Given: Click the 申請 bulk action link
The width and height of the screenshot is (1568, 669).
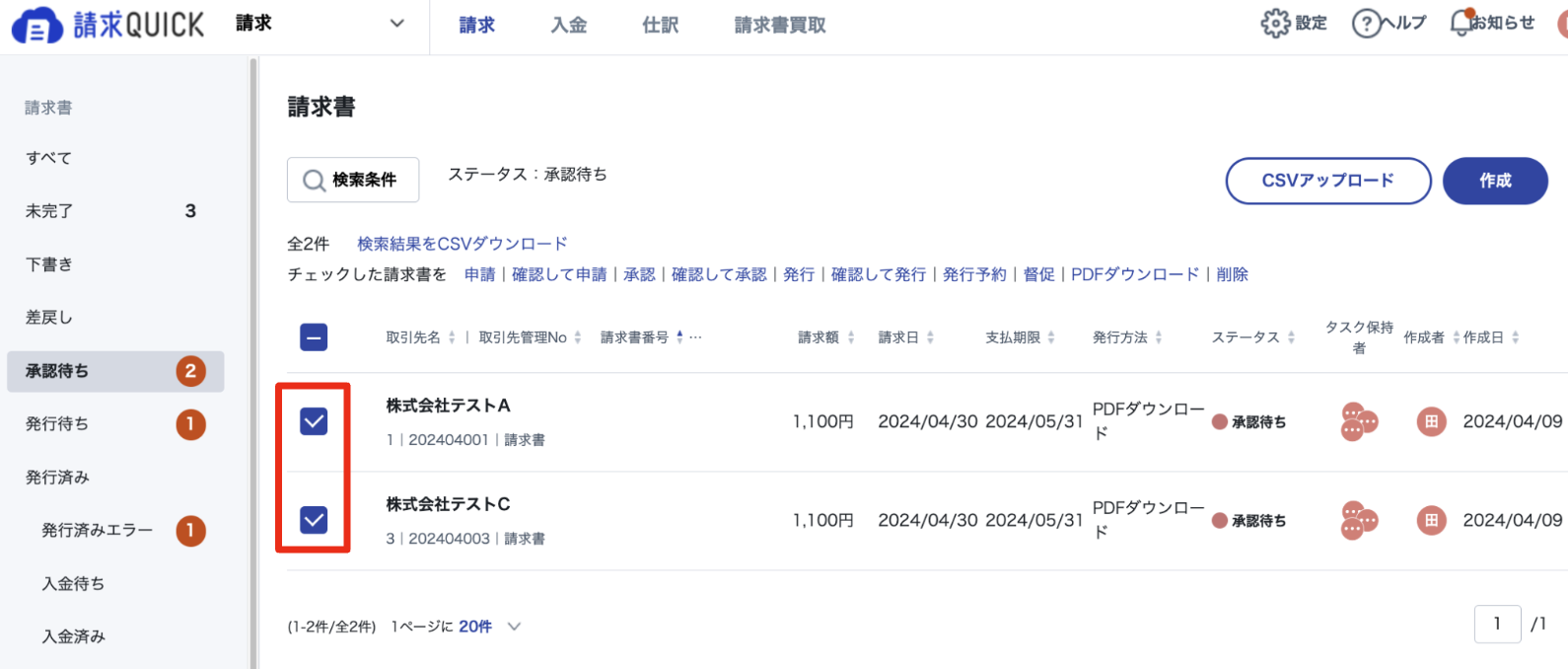Looking at the screenshot, I should point(480,274).
